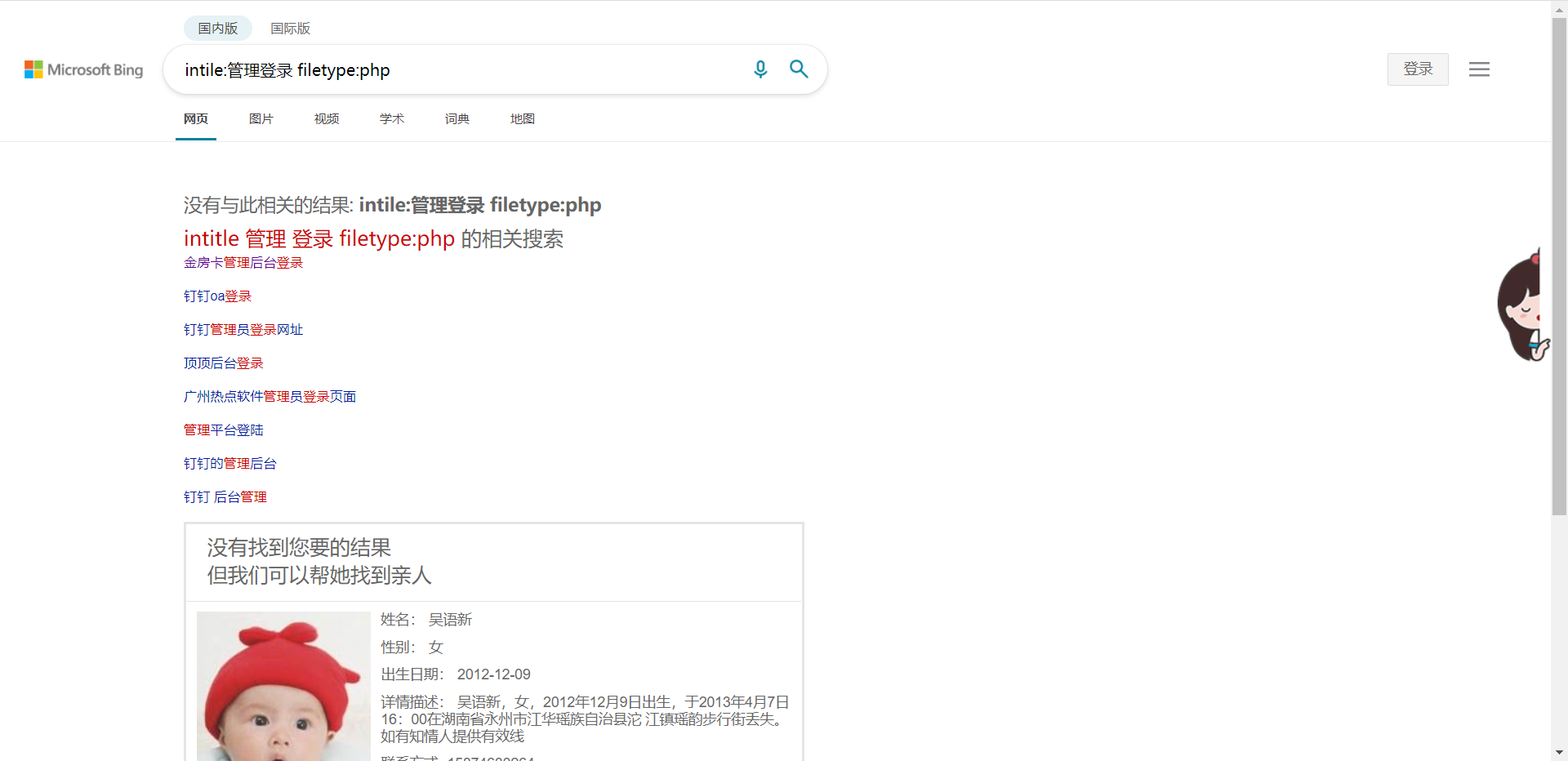Click the Microsoft Bing logo
This screenshot has width=1568, height=761.
tap(84, 70)
